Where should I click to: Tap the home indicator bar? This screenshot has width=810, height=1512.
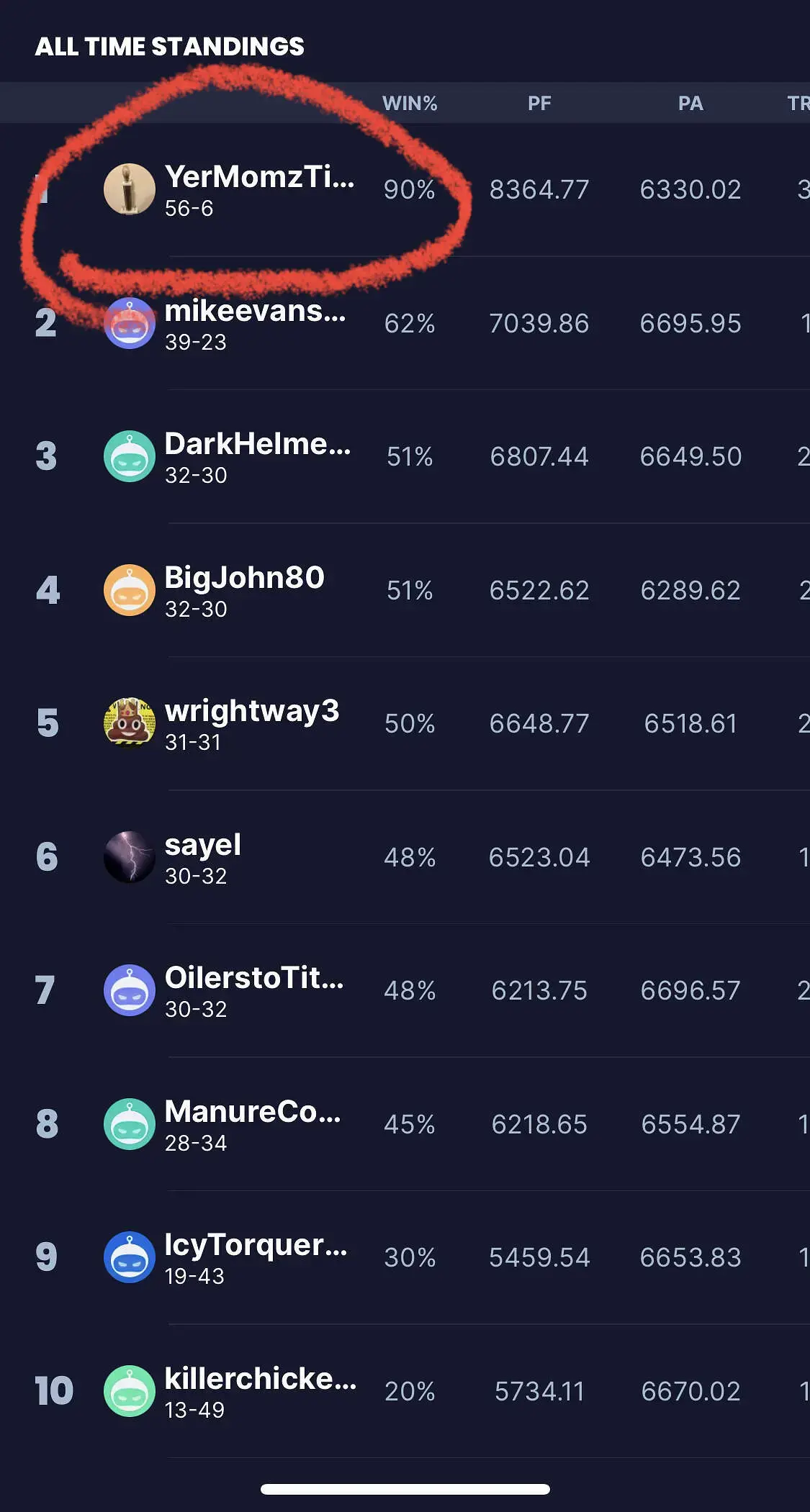coord(405,1489)
